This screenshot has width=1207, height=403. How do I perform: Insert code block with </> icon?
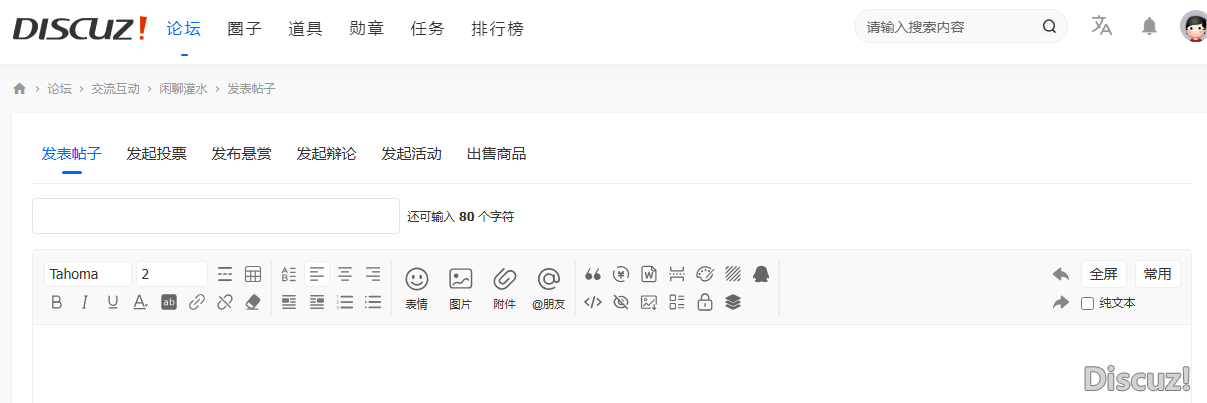point(593,302)
